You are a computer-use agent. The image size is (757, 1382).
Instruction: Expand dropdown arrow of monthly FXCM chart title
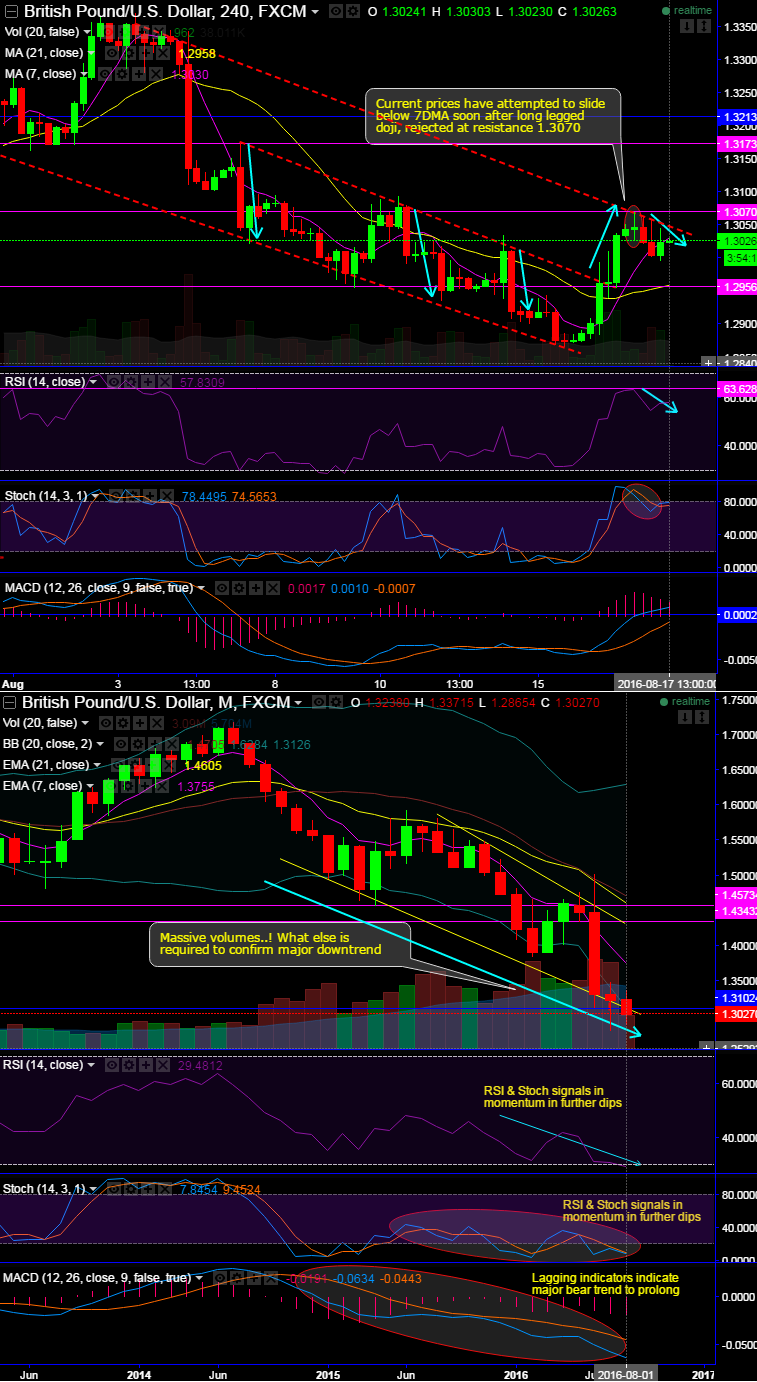pyautogui.click(x=298, y=702)
